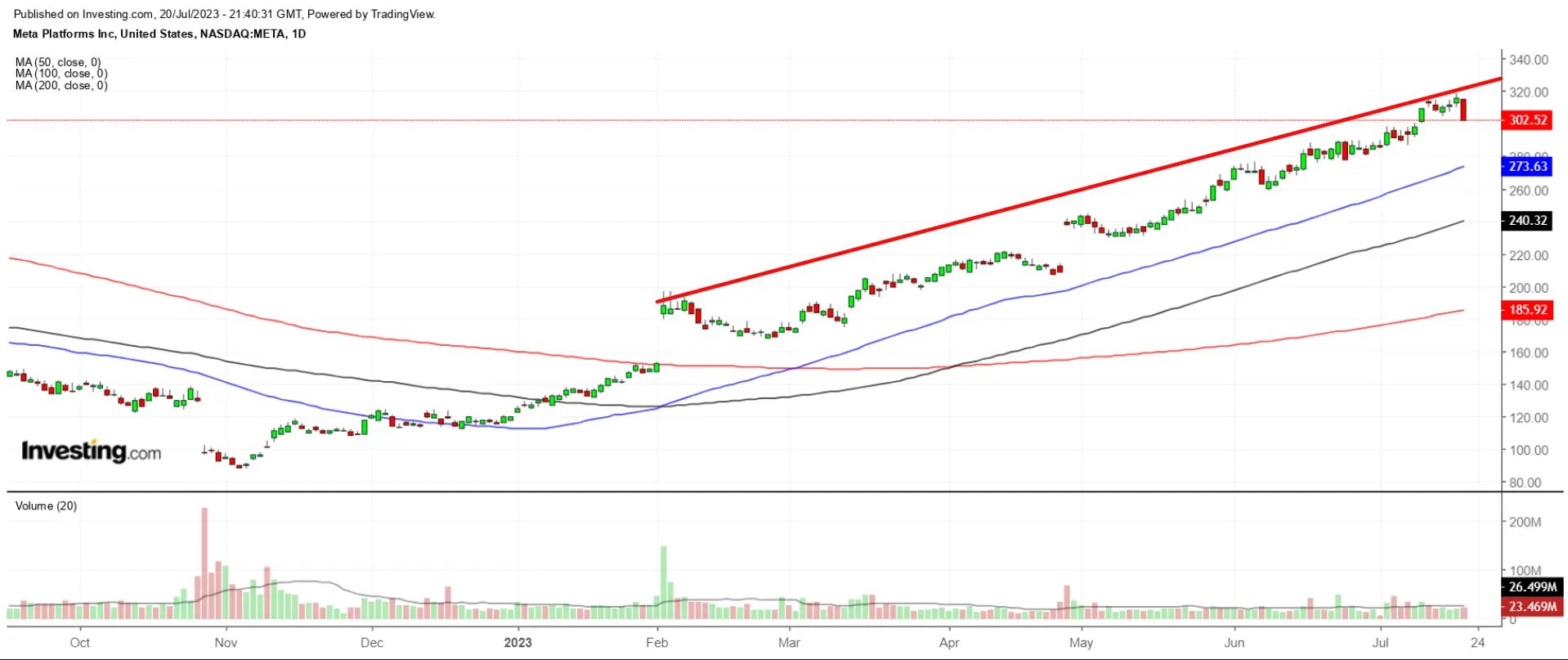Click the 320.00 price axis label
The height and width of the screenshot is (660, 1568).
pos(1528,92)
